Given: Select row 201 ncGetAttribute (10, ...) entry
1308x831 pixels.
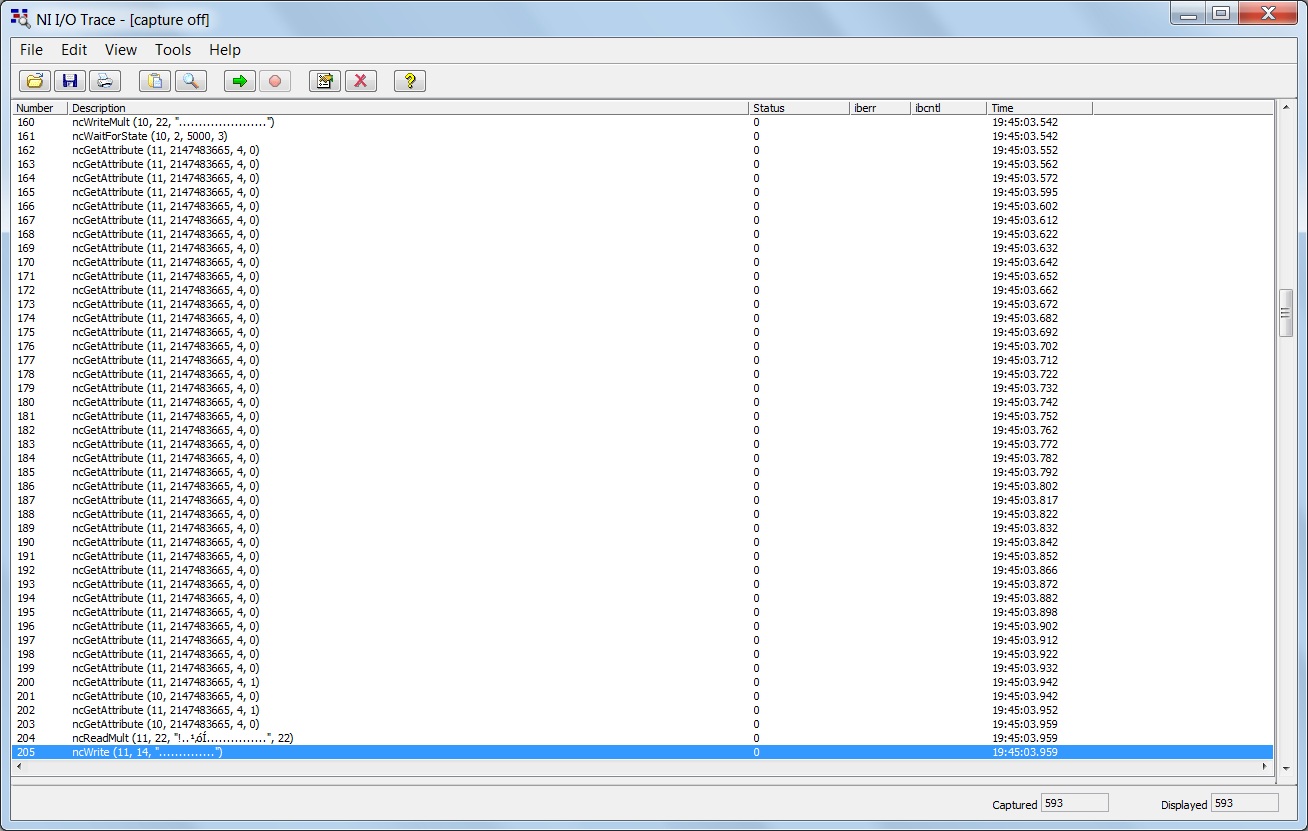Looking at the screenshot, I should coord(642,696).
